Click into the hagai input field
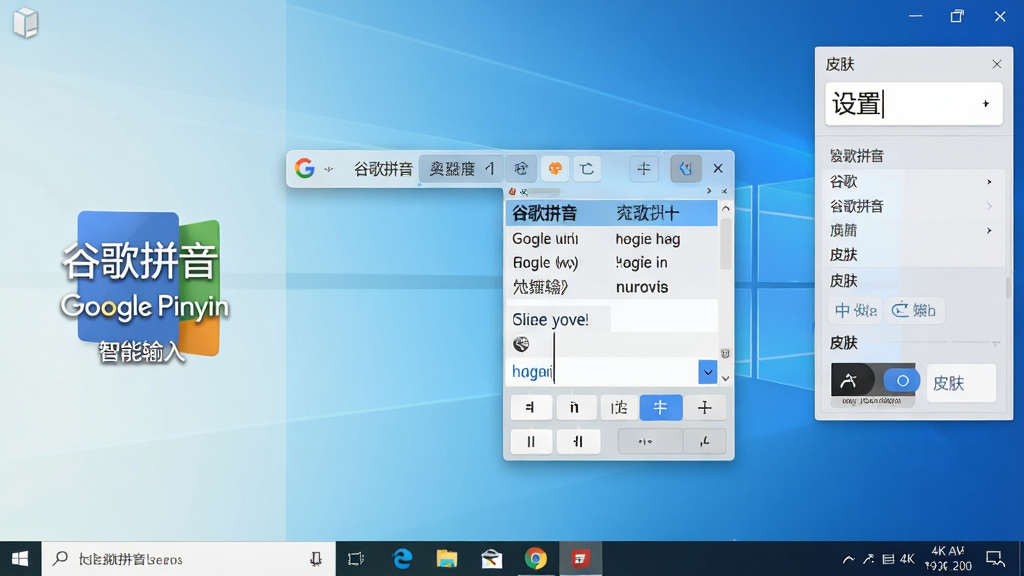 pyautogui.click(x=601, y=372)
